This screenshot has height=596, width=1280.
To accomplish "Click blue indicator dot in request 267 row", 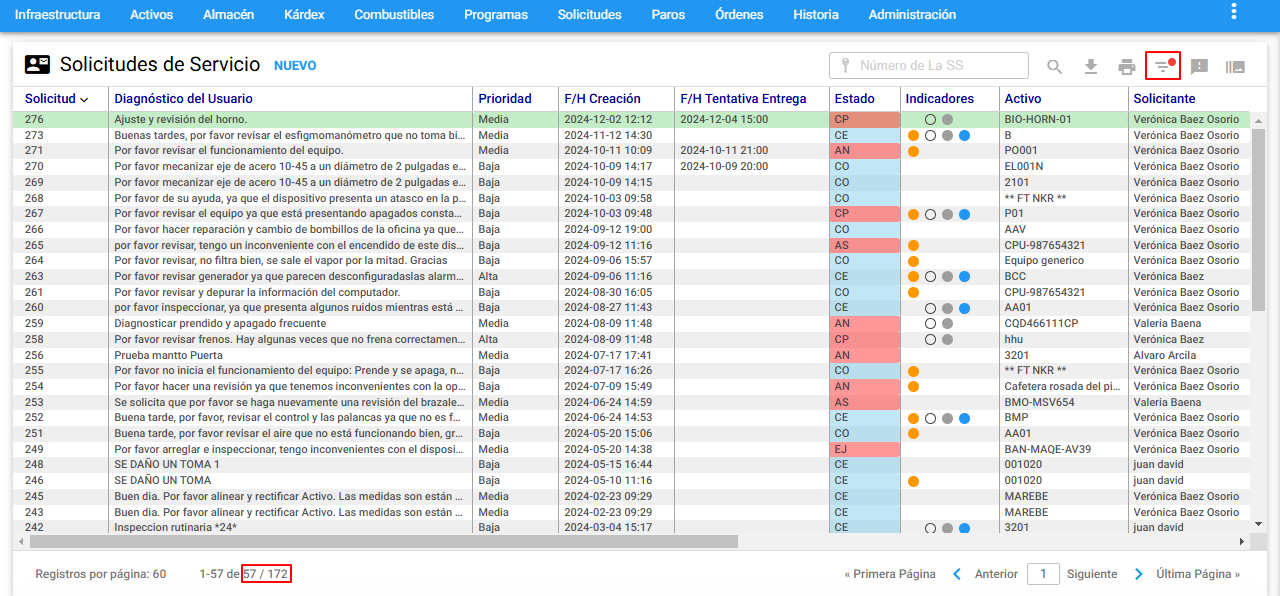I will click(x=964, y=214).
